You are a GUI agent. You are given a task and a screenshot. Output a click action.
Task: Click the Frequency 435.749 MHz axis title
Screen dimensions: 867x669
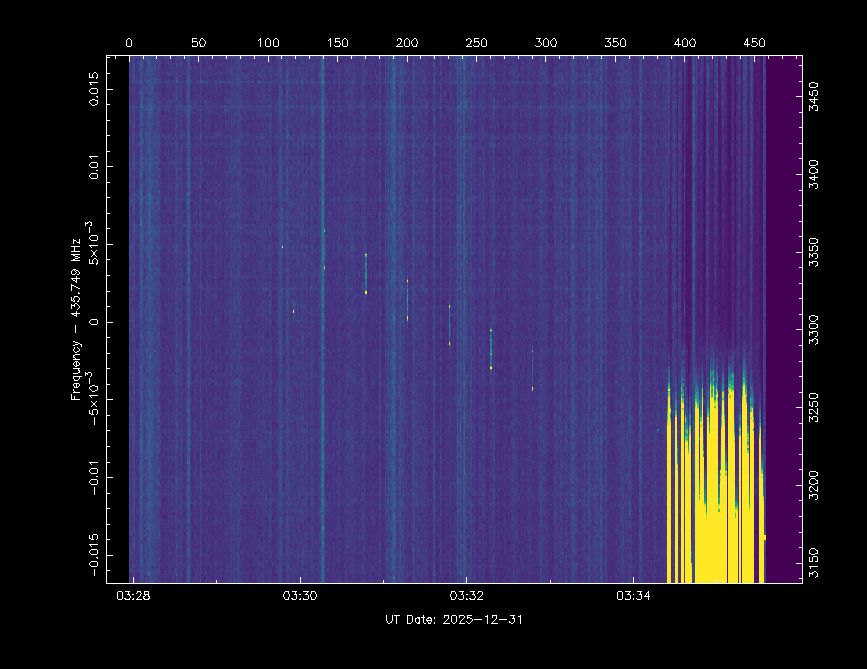[75, 321]
